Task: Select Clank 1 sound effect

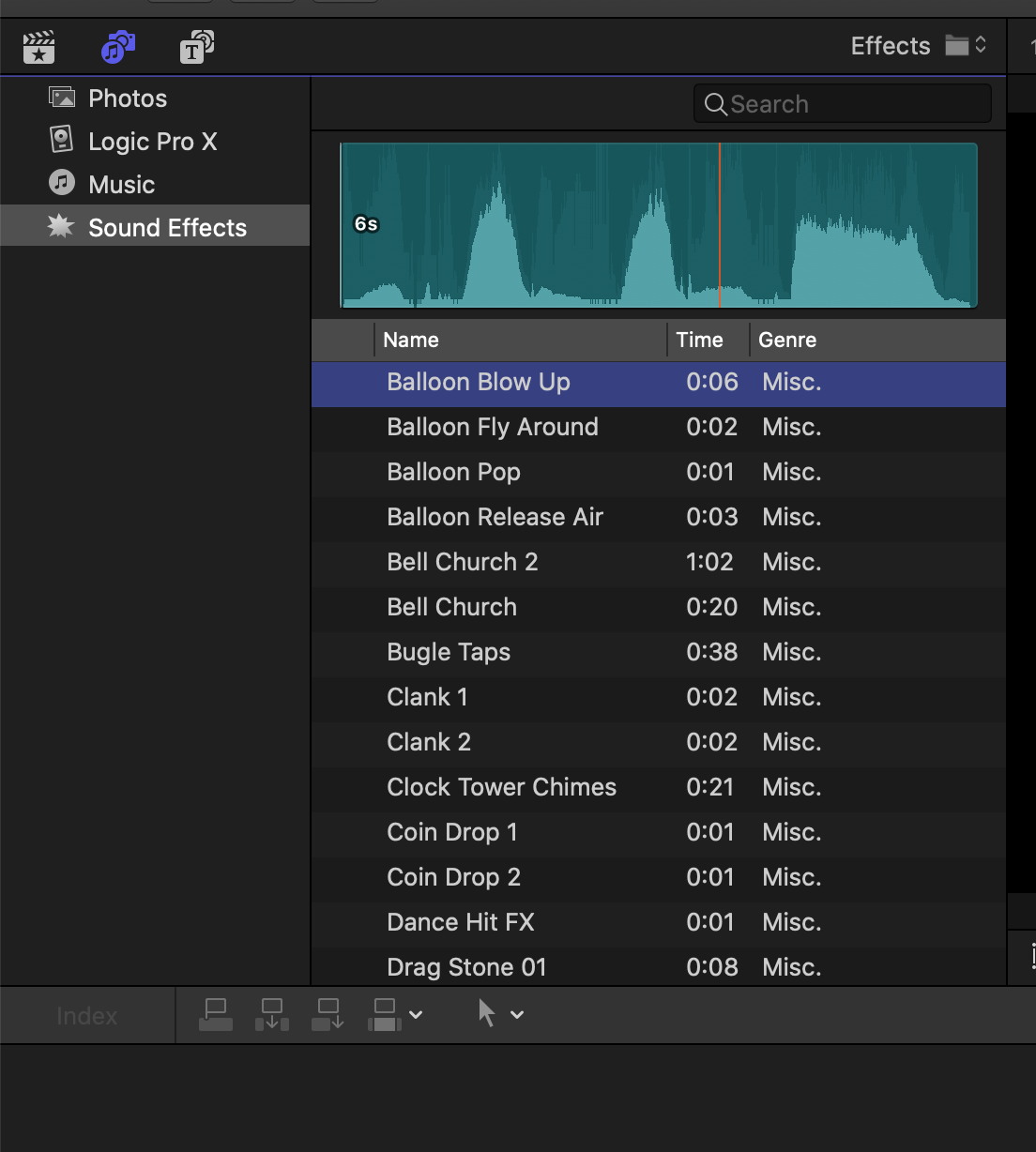Action: point(659,698)
